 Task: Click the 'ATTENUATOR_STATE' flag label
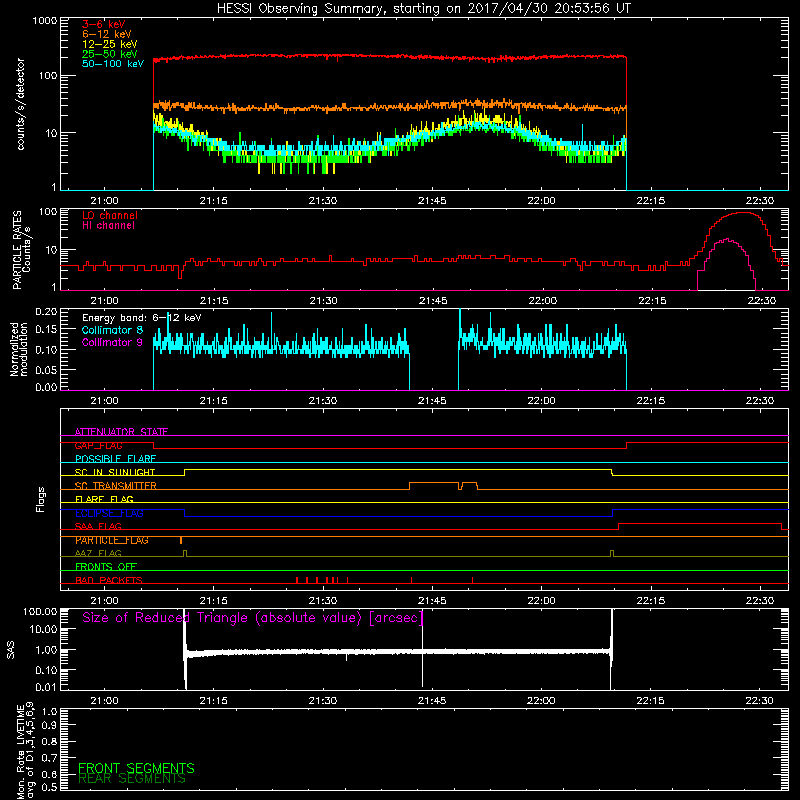coord(121,432)
